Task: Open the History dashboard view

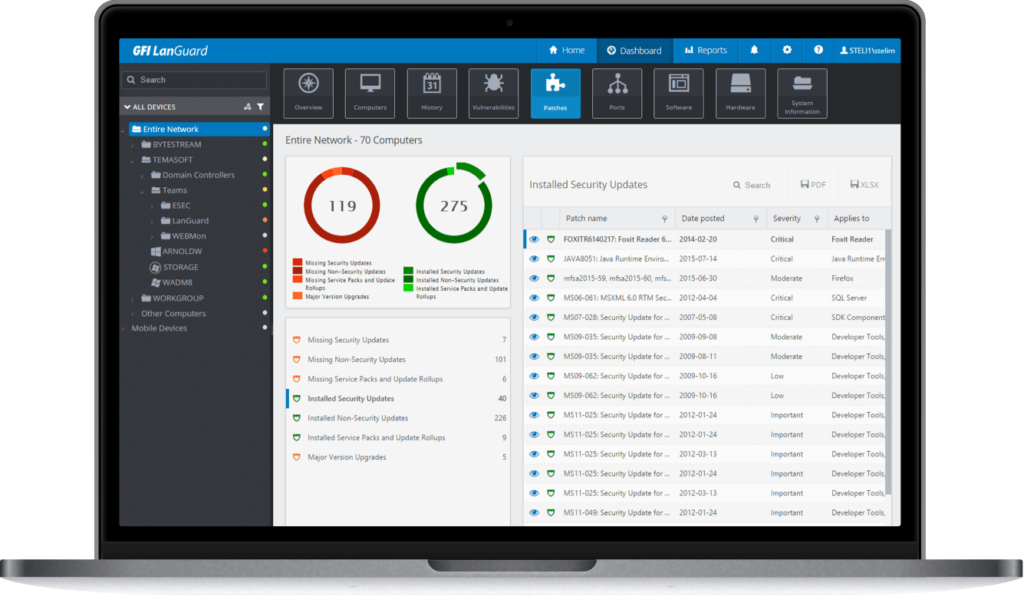Action: (x=432, y=92)
